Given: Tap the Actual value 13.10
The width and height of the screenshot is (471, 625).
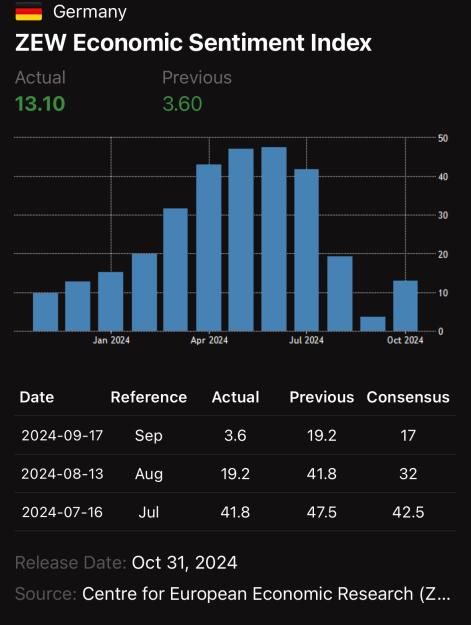Looking at the screenshot, I should tap(40, 104).
